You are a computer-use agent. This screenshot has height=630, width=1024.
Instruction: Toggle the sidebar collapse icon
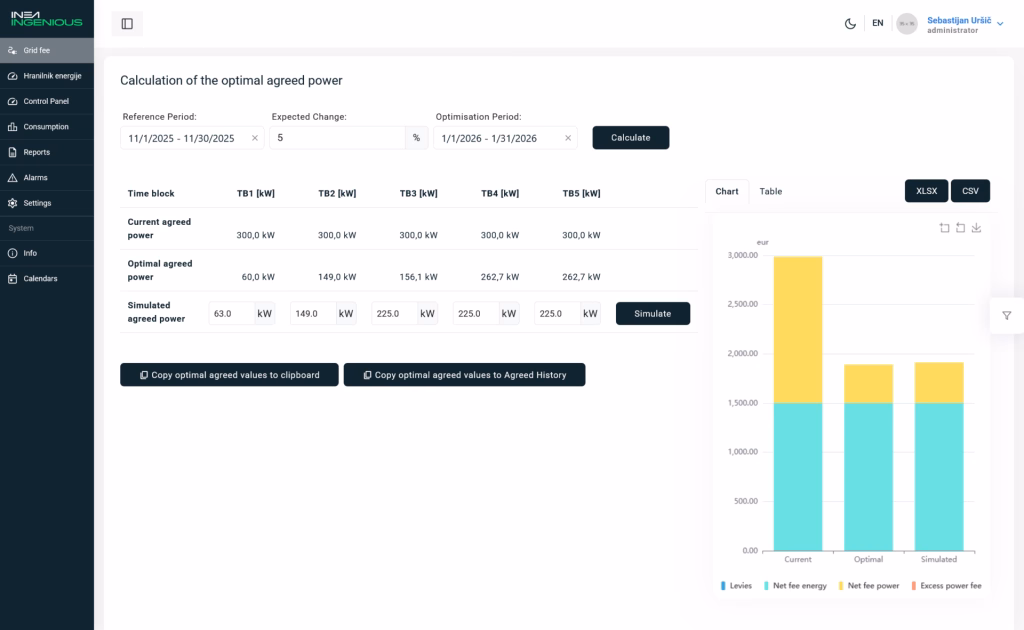(x=127, y=24)
